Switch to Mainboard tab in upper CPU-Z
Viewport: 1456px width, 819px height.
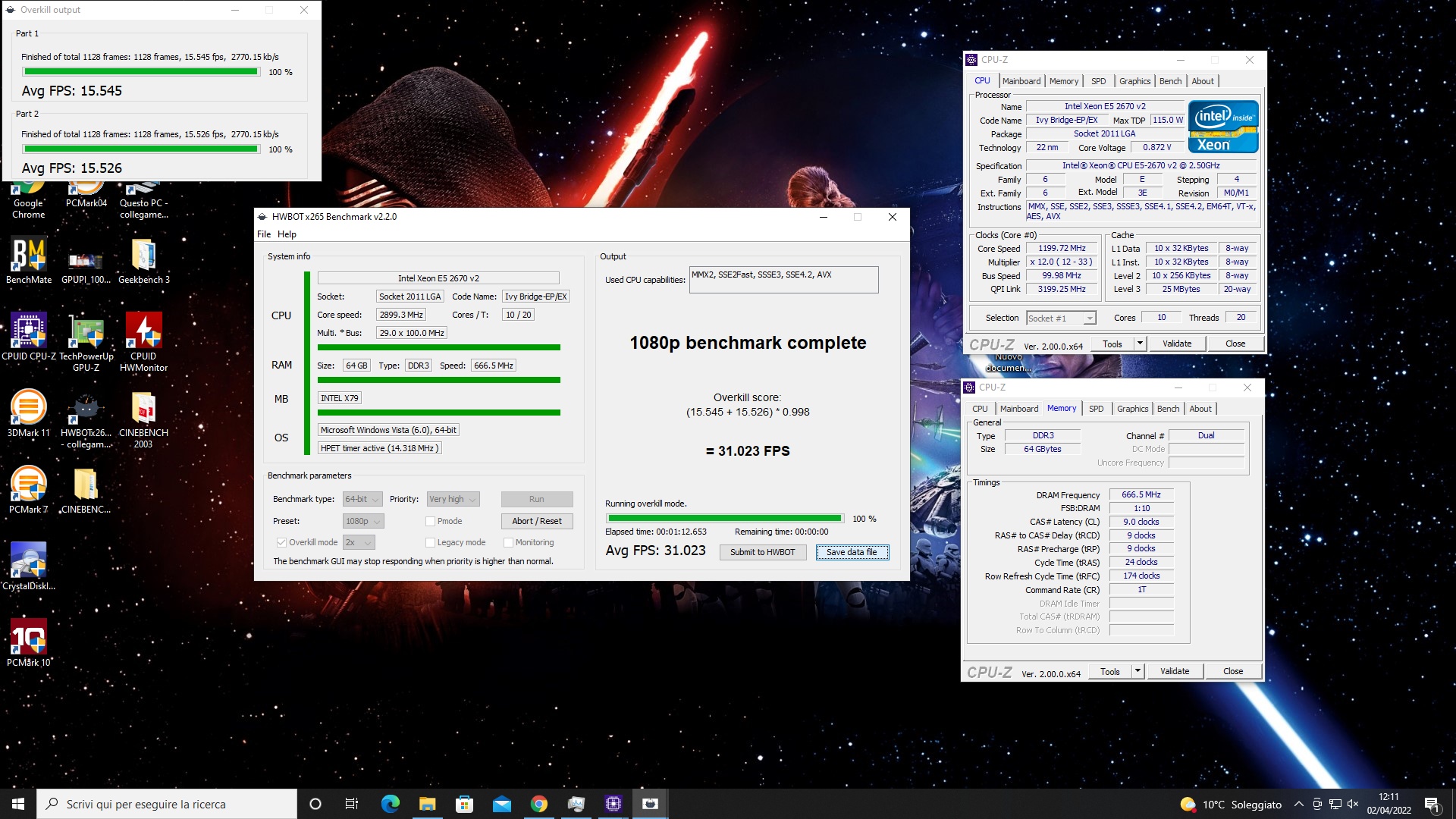click(x=1021, y=81)
